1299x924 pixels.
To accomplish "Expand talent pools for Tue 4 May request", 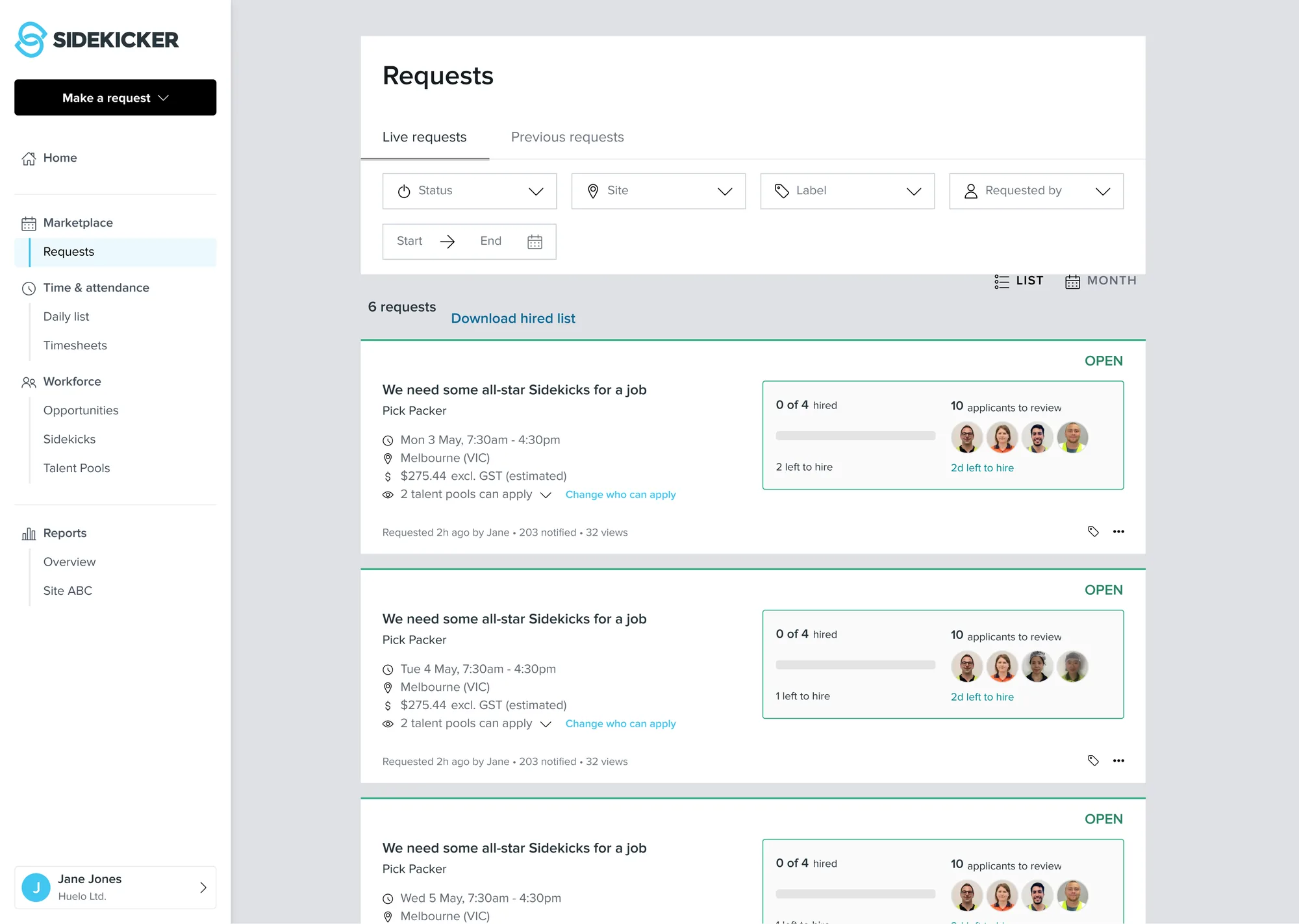I will [546, 725].
